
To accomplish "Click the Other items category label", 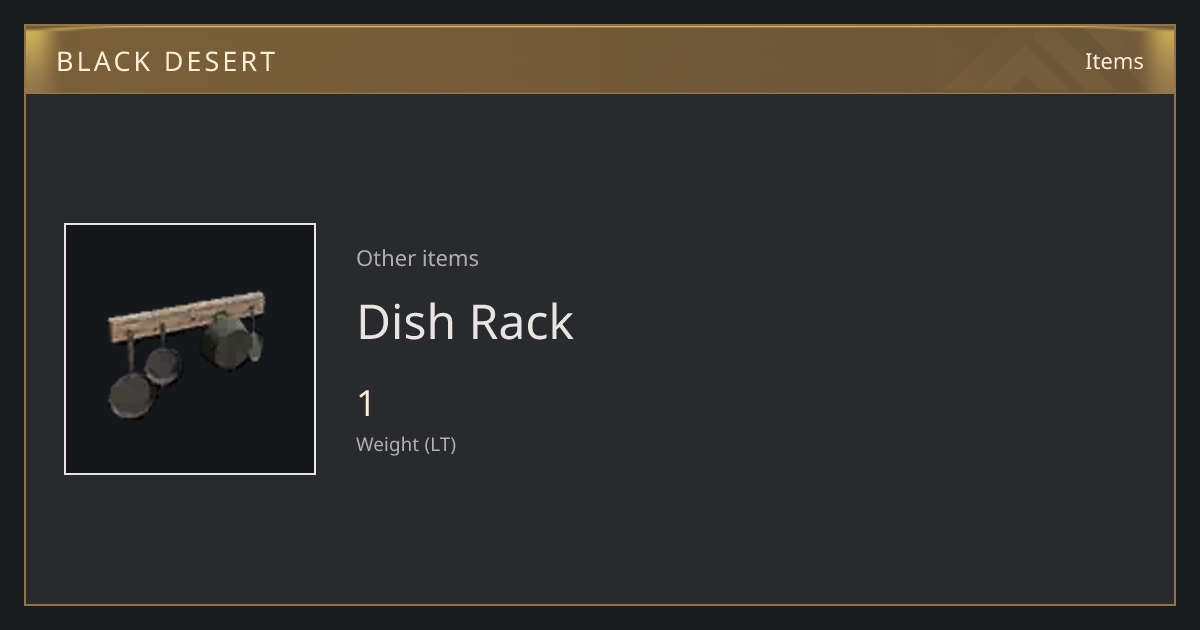I will [x=417, y=258].
